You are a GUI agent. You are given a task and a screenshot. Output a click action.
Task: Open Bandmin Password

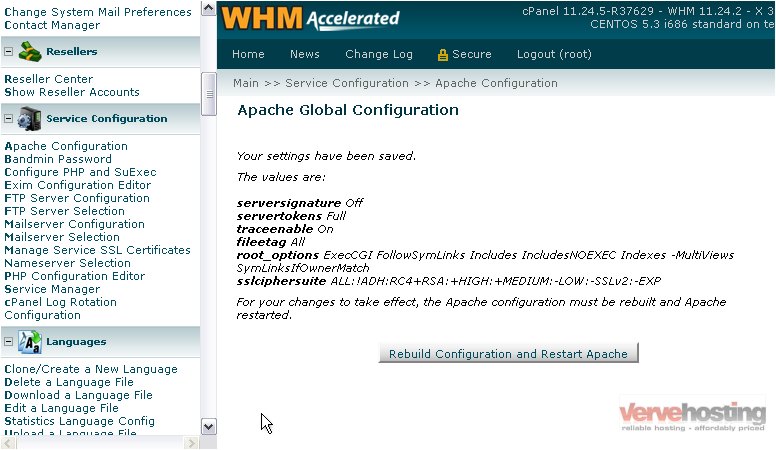(x=58, y=159)
